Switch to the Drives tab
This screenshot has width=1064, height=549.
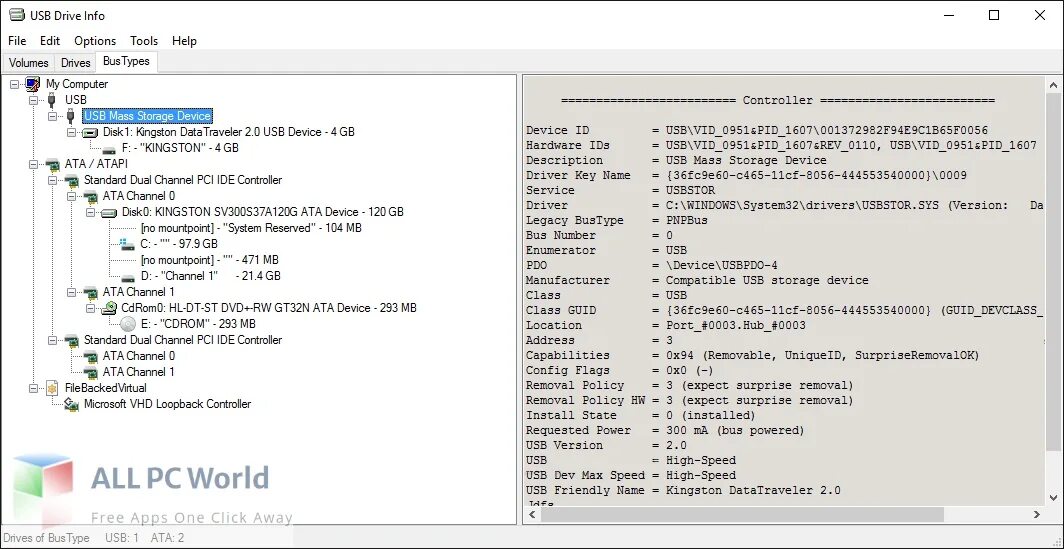tap(75, 62)
